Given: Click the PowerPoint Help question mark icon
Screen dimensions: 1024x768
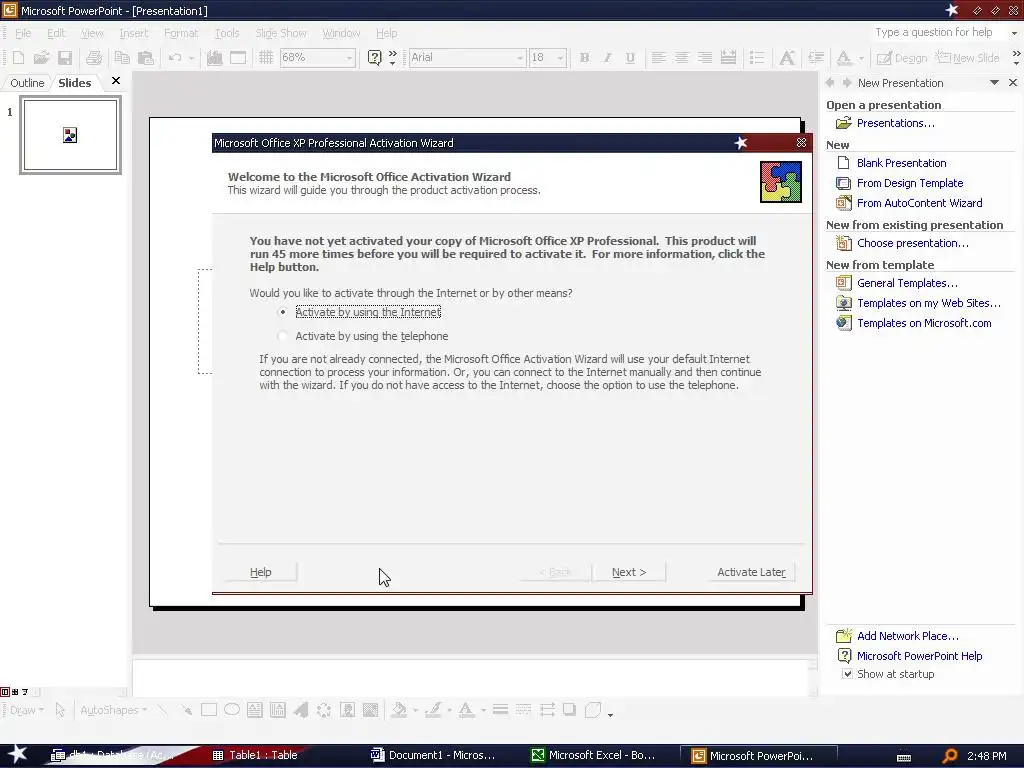Looking at the screenshot, I should click(374, 57).
